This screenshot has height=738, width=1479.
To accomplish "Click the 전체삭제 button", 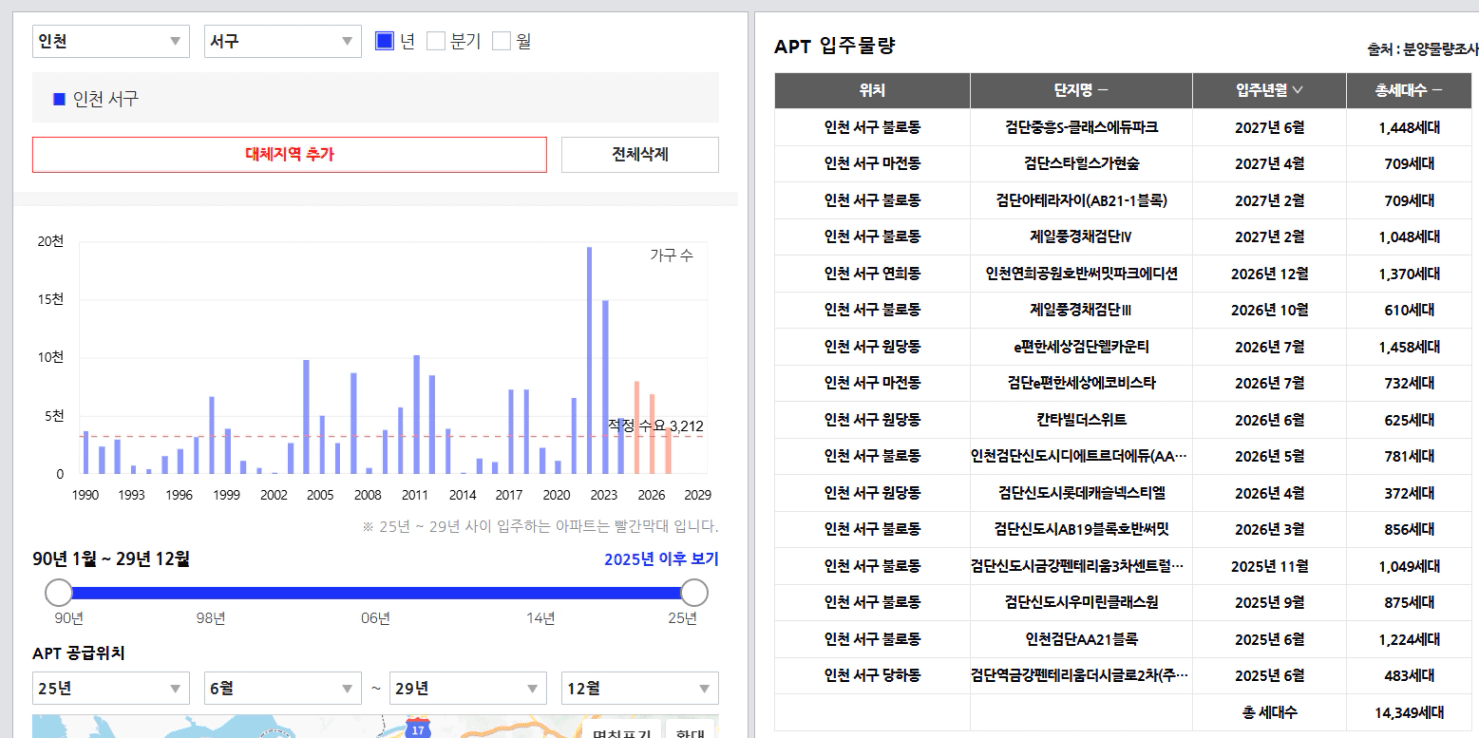I will point(640,154).
